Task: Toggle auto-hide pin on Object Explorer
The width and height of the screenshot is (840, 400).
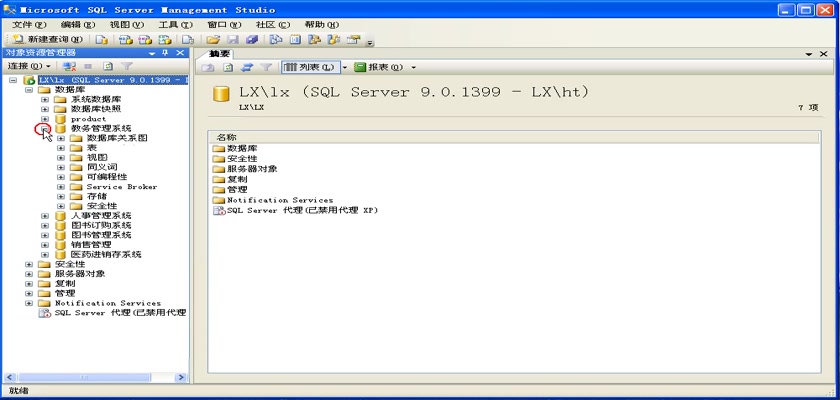Action: click(x=165, y=53)
